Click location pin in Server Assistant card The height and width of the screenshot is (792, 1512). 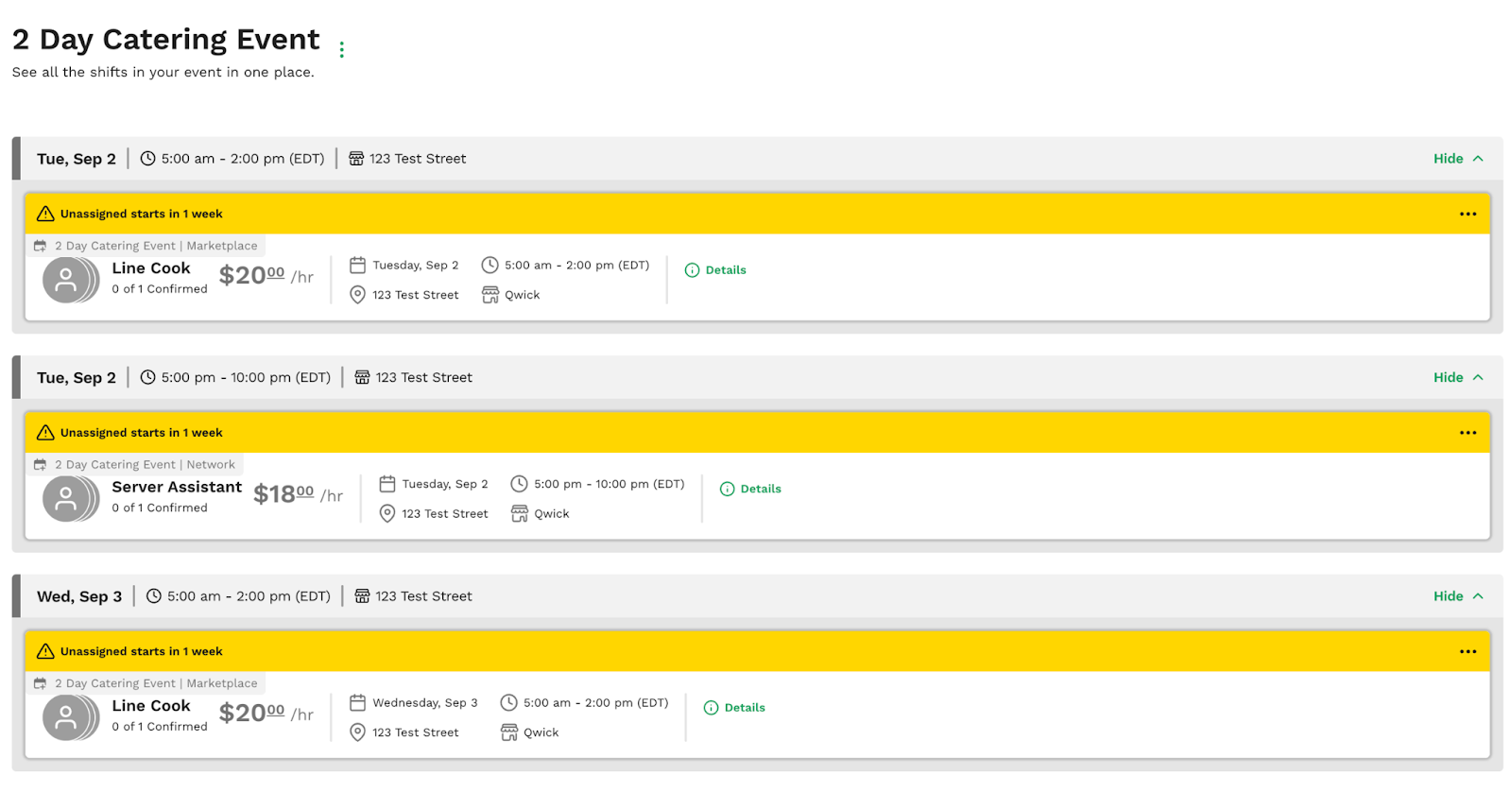(x=387, y=514)
